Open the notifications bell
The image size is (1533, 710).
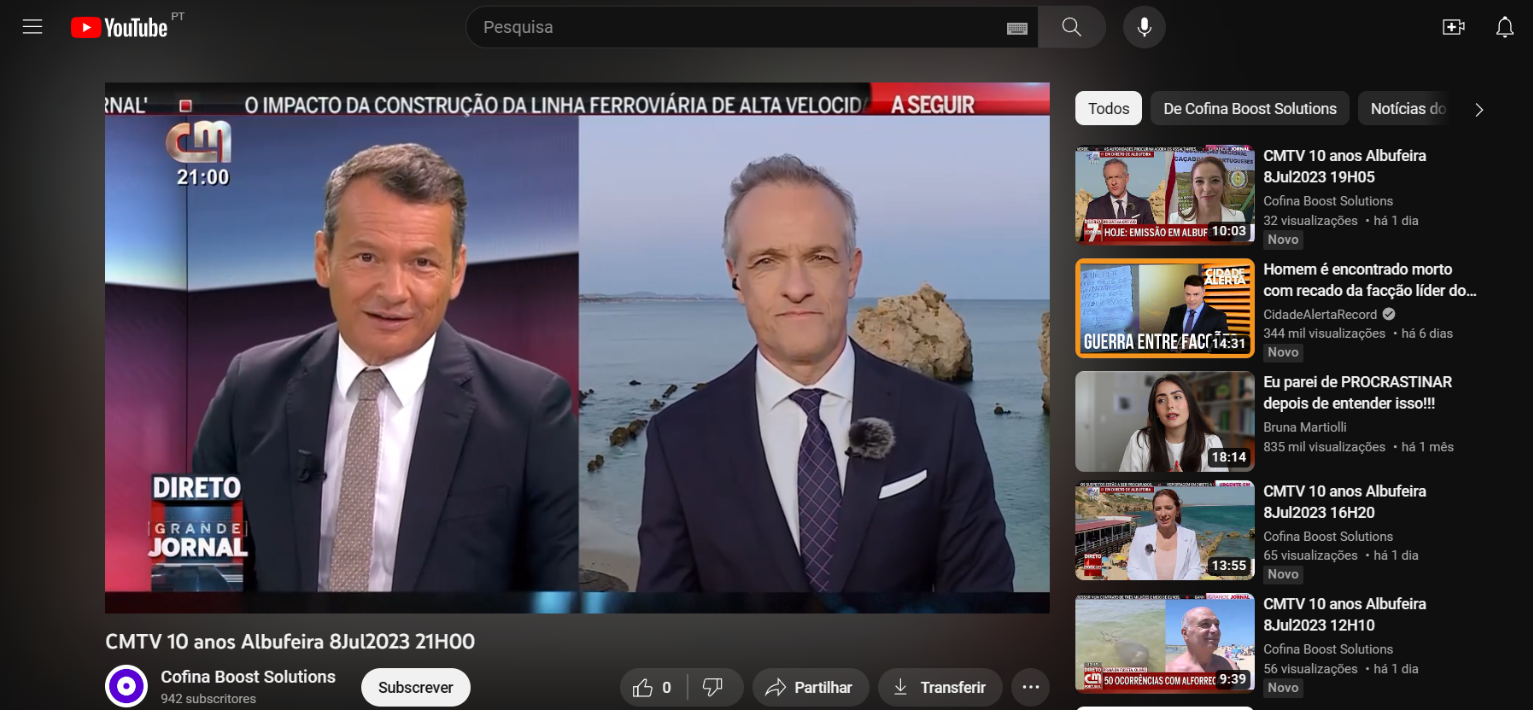(x=1505, y=27)
